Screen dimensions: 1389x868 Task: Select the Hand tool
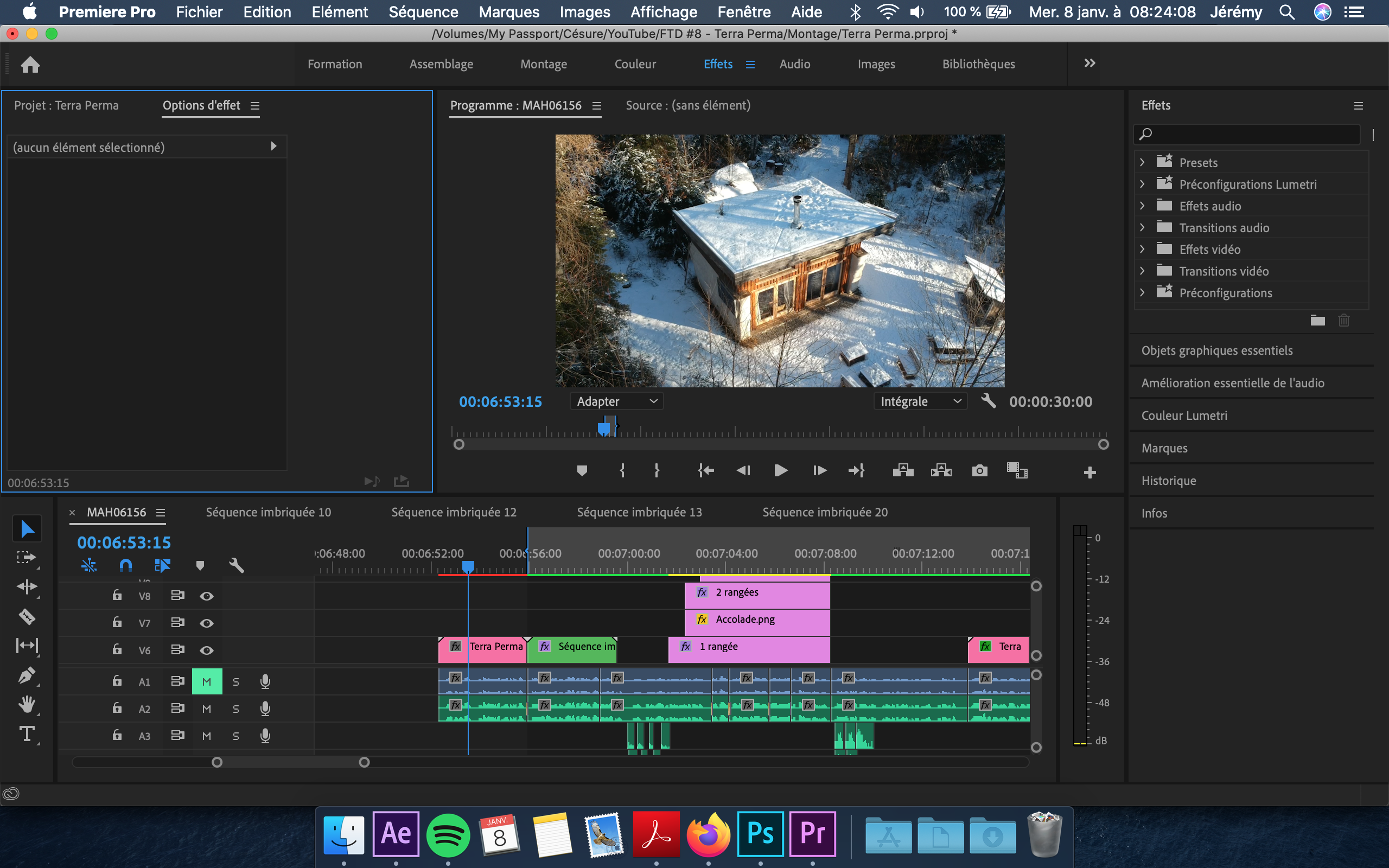pyautogui.click(x=27, y=704)
